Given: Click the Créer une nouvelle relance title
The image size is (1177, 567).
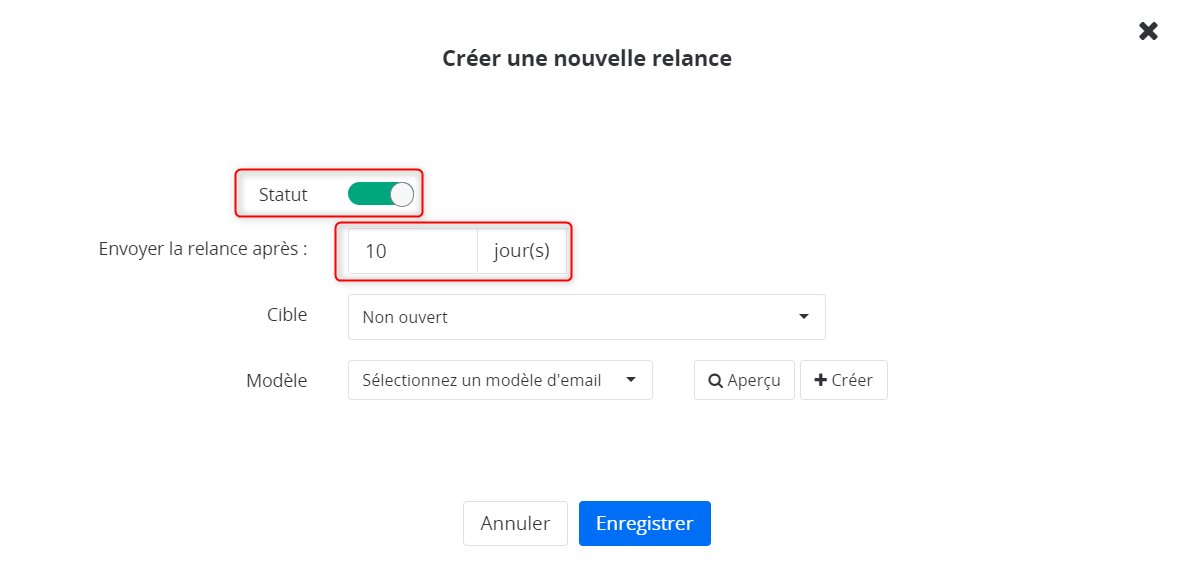Looking at the screenshot, I should pos(587,59).
